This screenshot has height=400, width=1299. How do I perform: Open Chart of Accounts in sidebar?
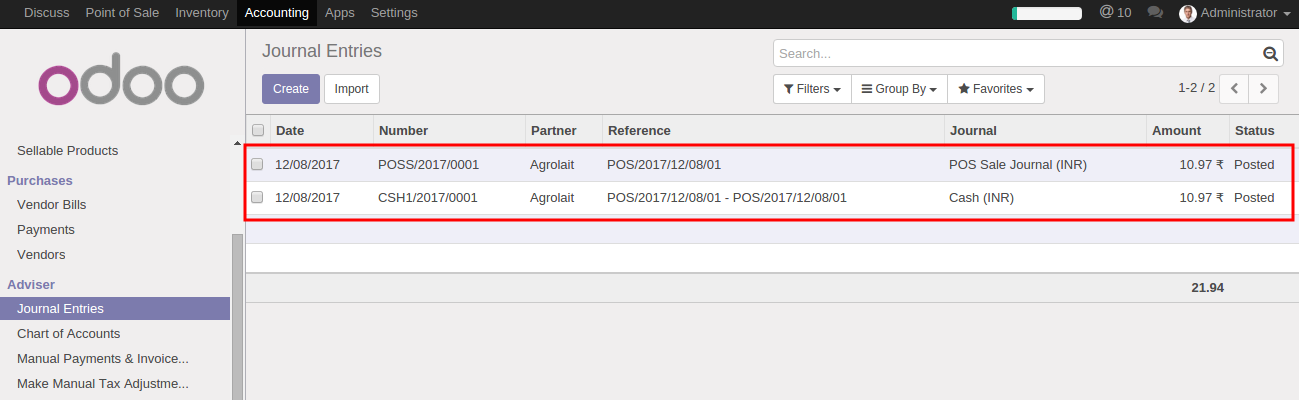69,334
